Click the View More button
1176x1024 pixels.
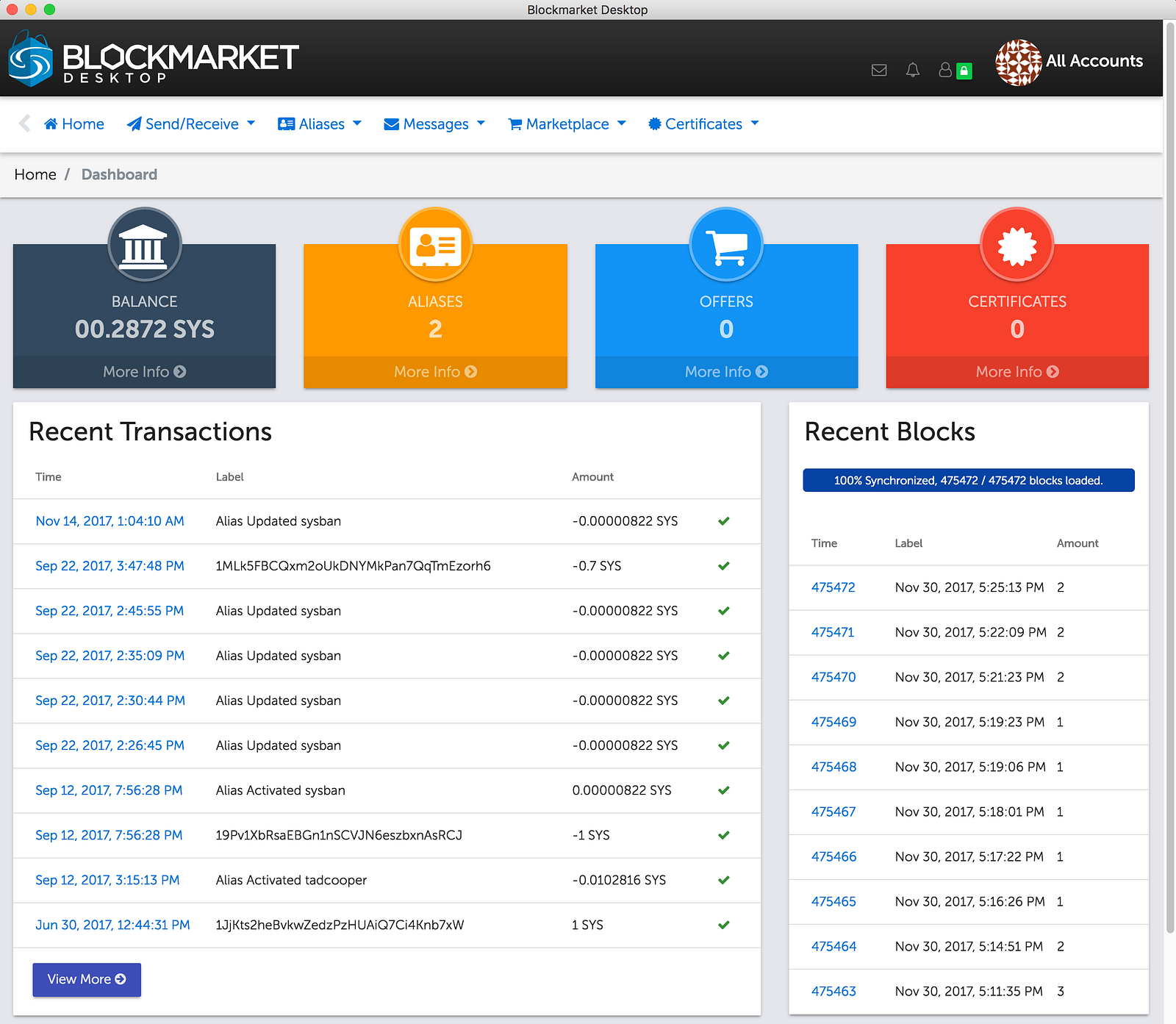coord(87,980)
